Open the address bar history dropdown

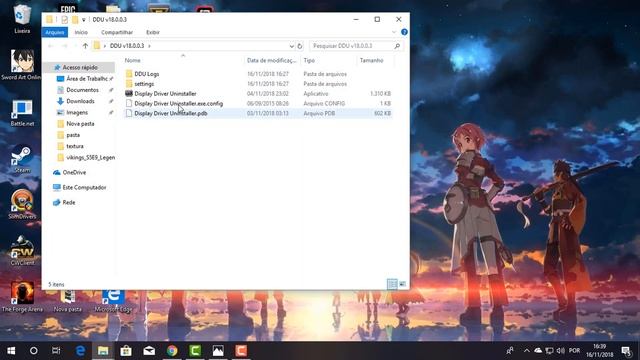(x=291, y=46)
